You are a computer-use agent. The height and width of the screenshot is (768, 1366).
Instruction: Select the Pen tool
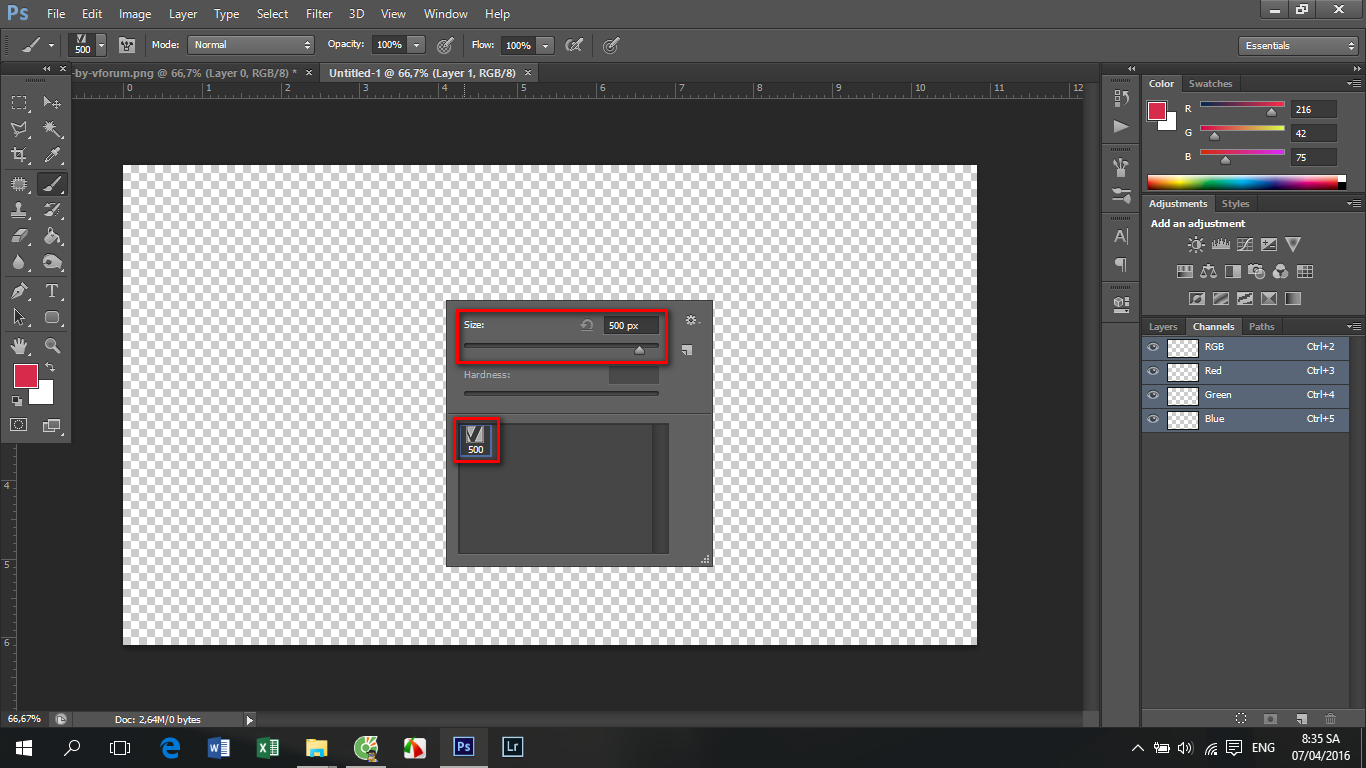pyautogui.click(x=19, y=291)
